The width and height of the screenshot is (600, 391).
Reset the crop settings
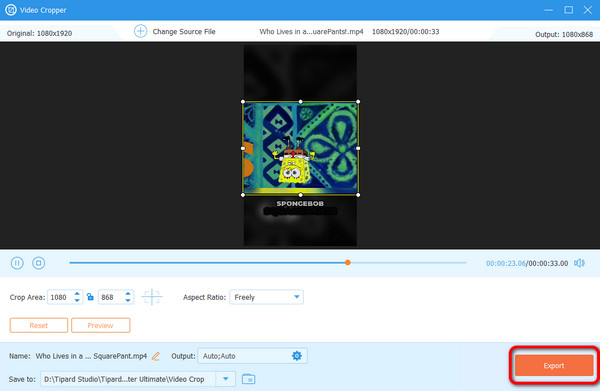click(39, 325)
